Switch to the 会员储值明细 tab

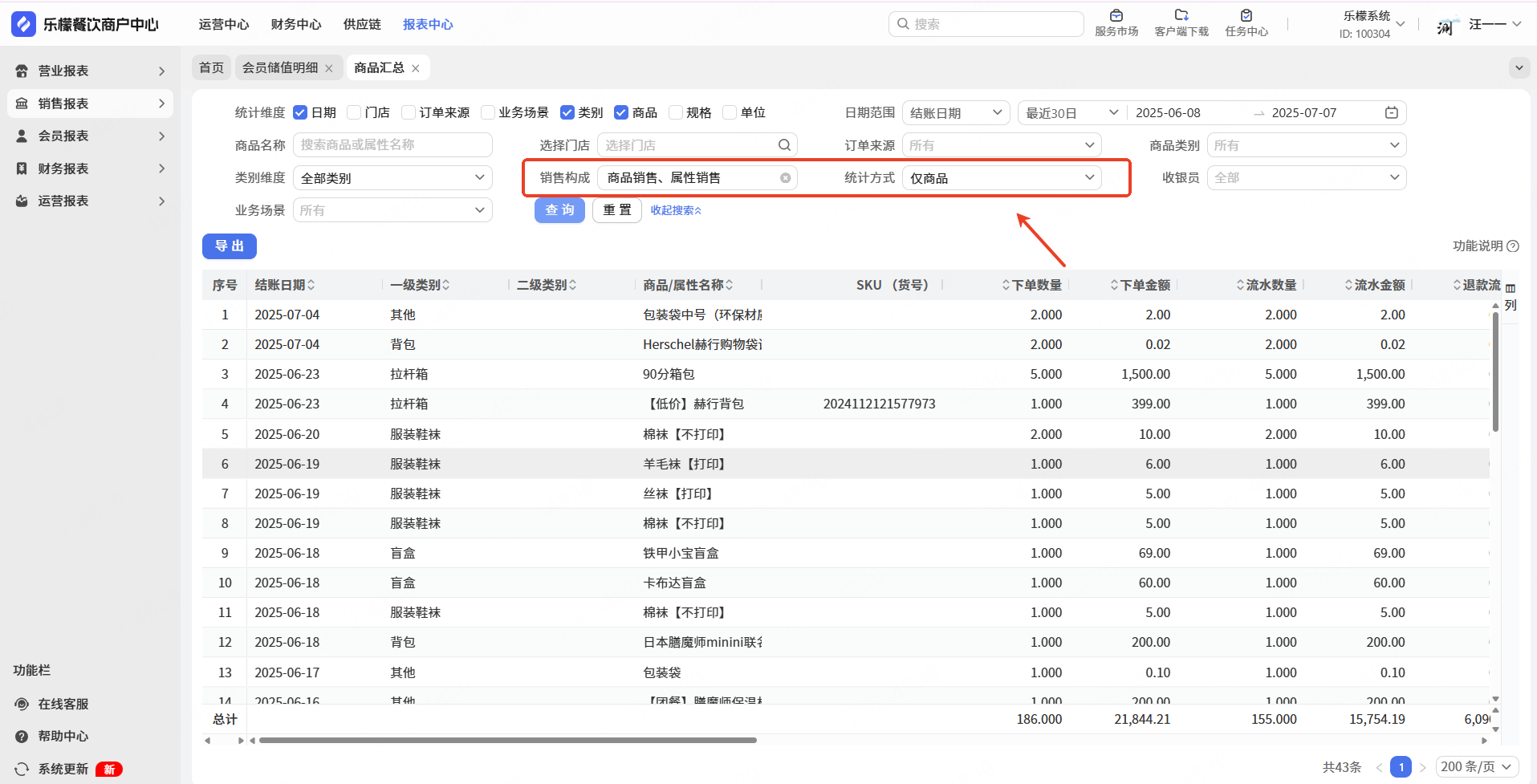click(x=280, y=68)
